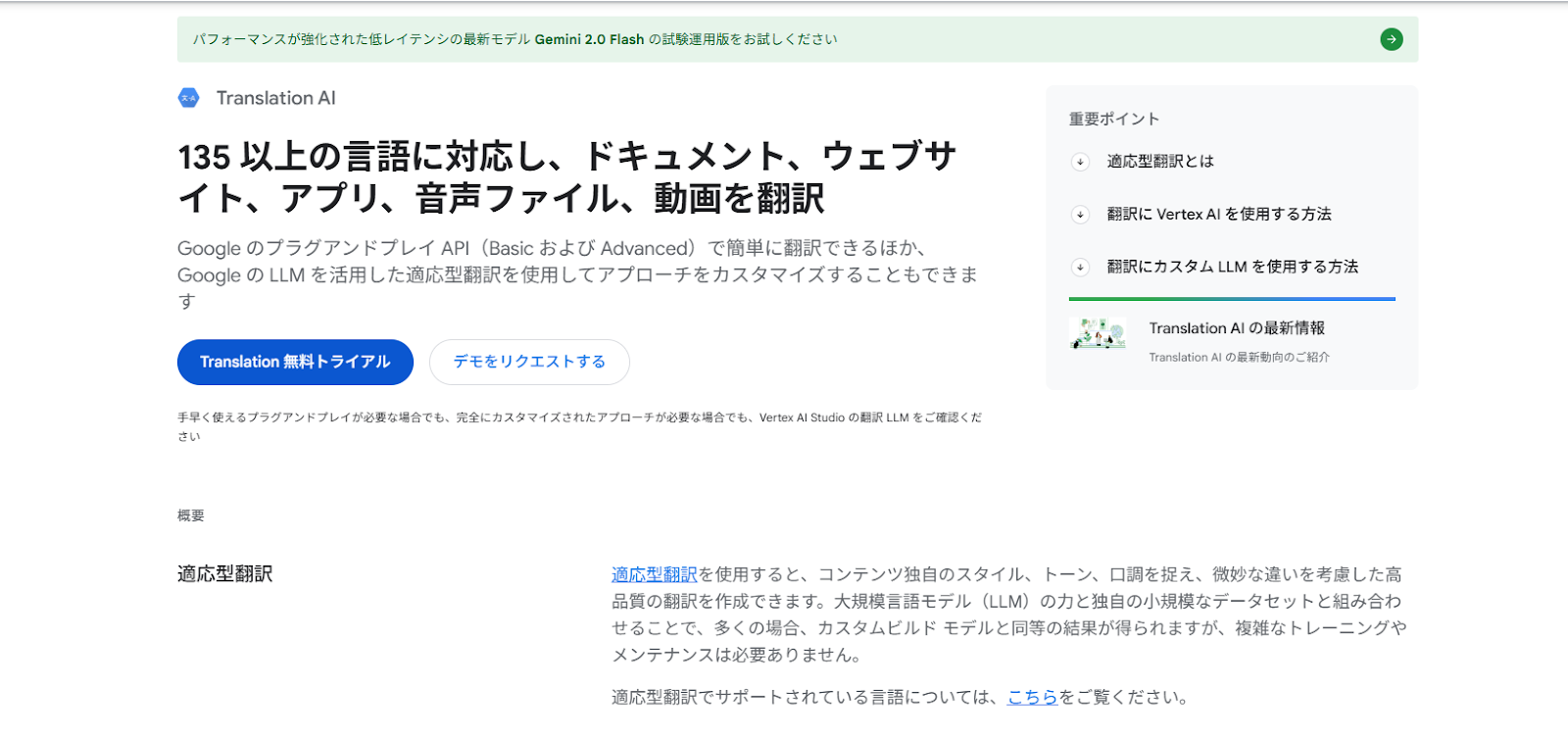Screen dimensions: 1568x735
Task: Jump to the 適応型翻訳とは section
Action: [1160, 162]
